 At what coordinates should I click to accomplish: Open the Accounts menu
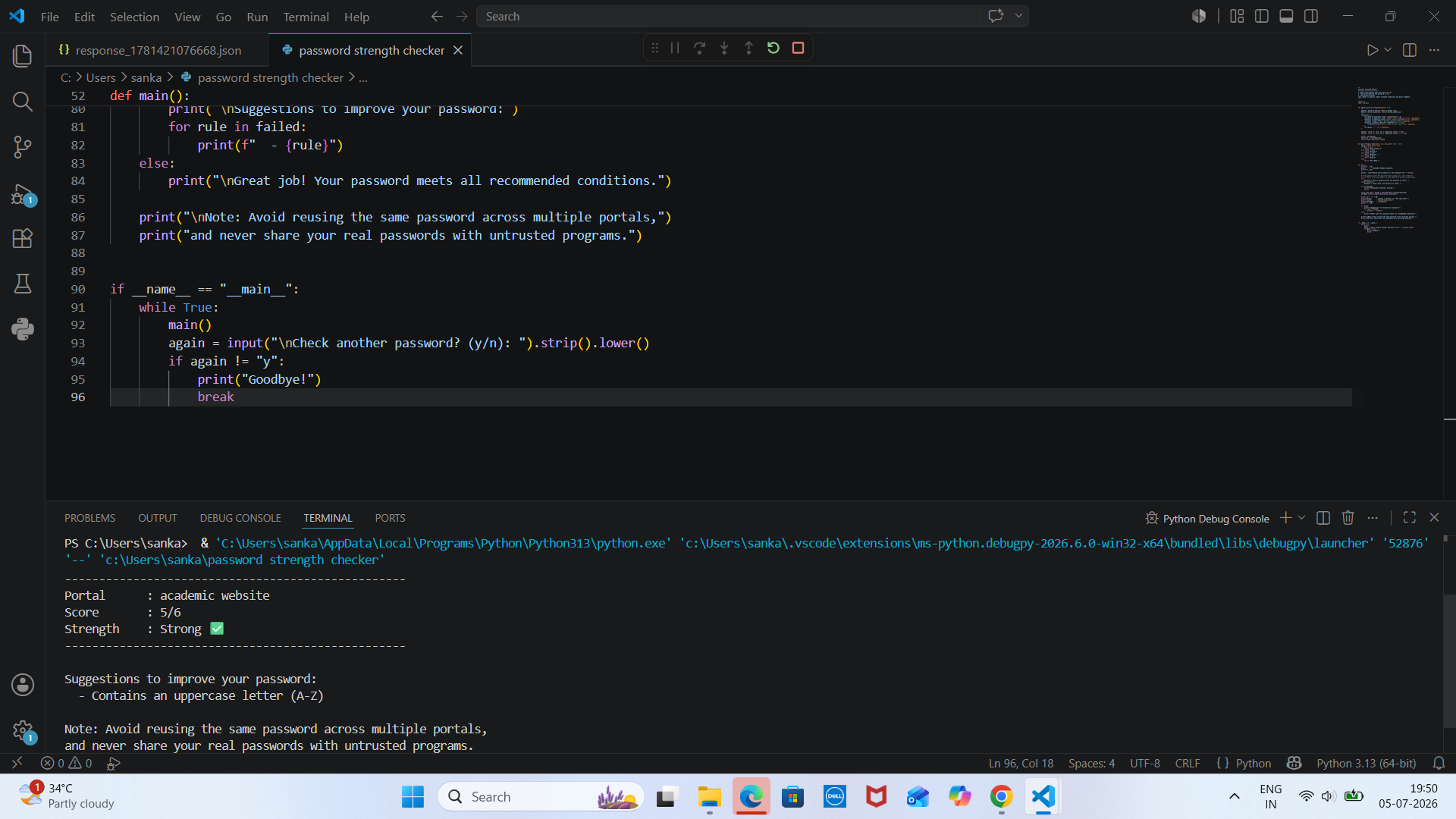tap(23, 685)
